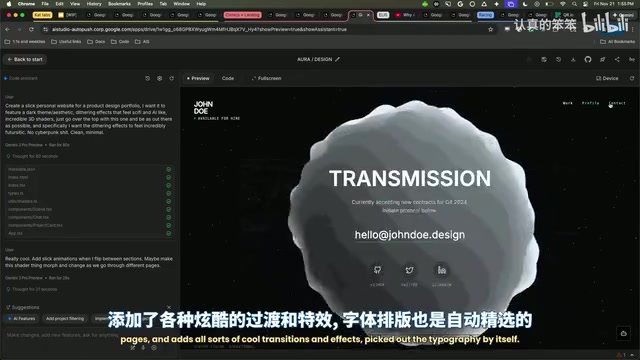
Task: Open the Bookmarks menu in menu bar
Action: (119, 4)
